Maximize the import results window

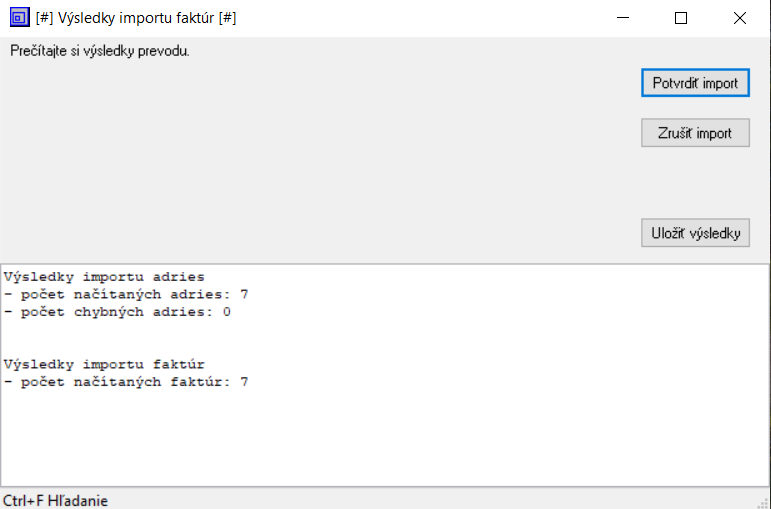(681, 18)
